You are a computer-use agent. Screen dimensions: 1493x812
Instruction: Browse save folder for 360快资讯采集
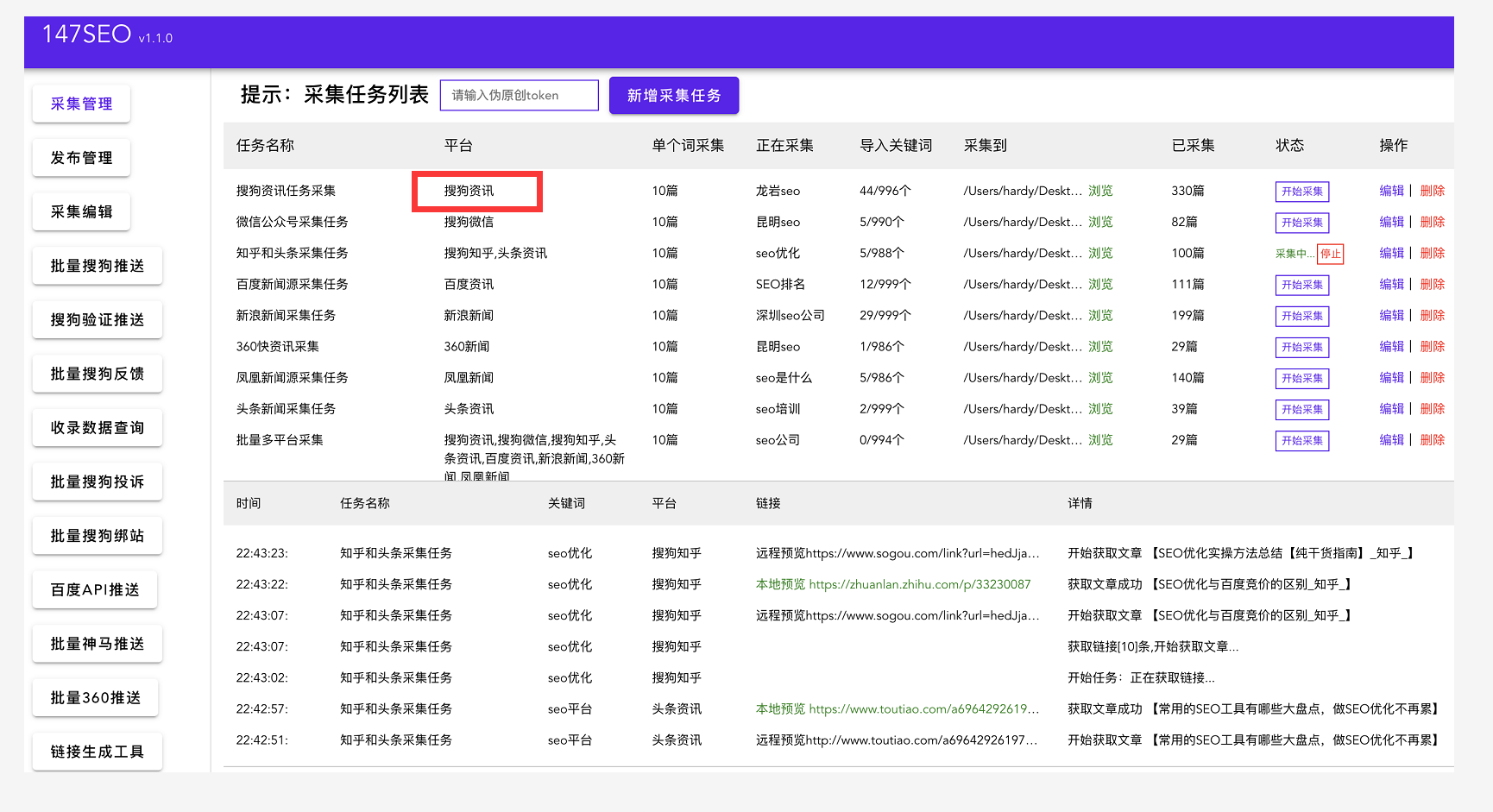(x=1100, y=346)
